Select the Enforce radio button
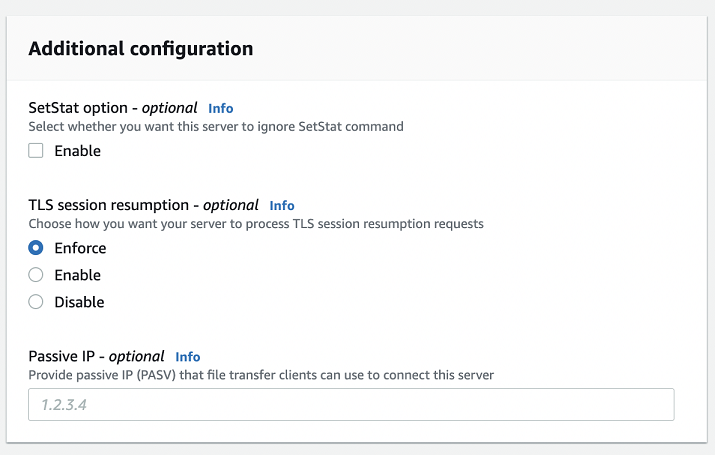Screen dimensions: 715x455 [36, 248]
